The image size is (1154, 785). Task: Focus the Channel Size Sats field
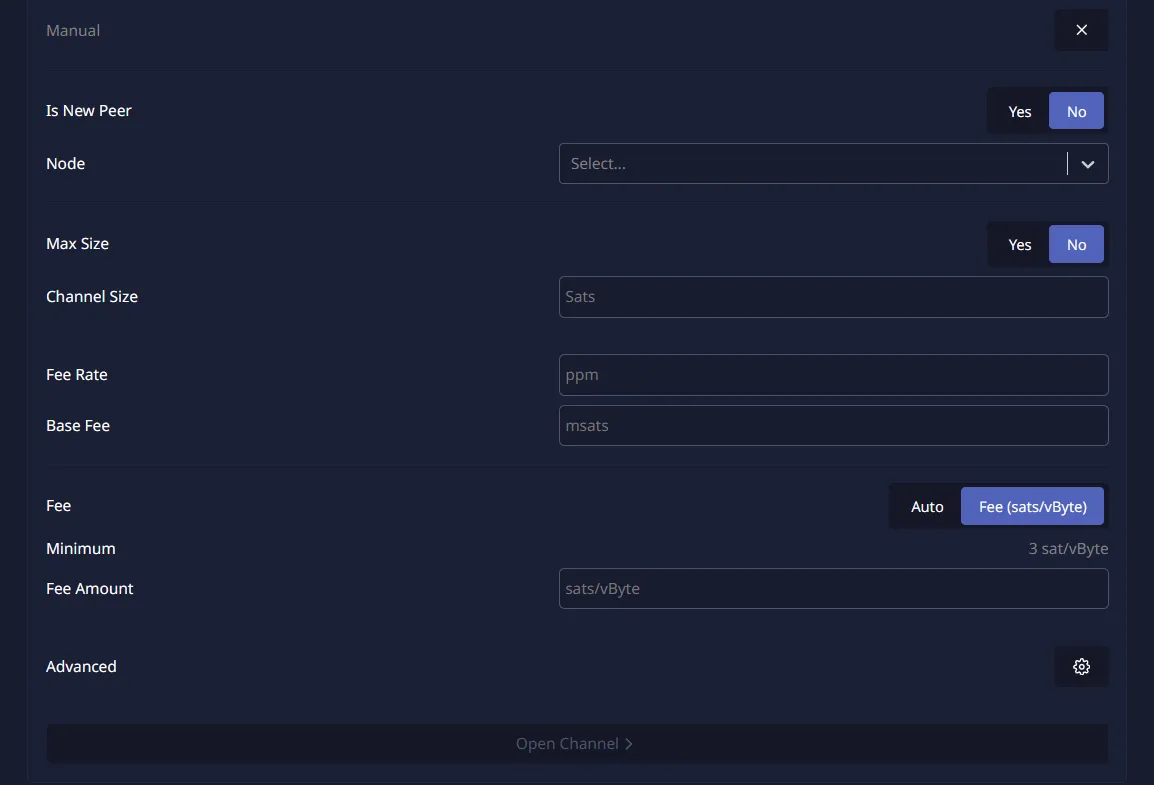(833, 297)
